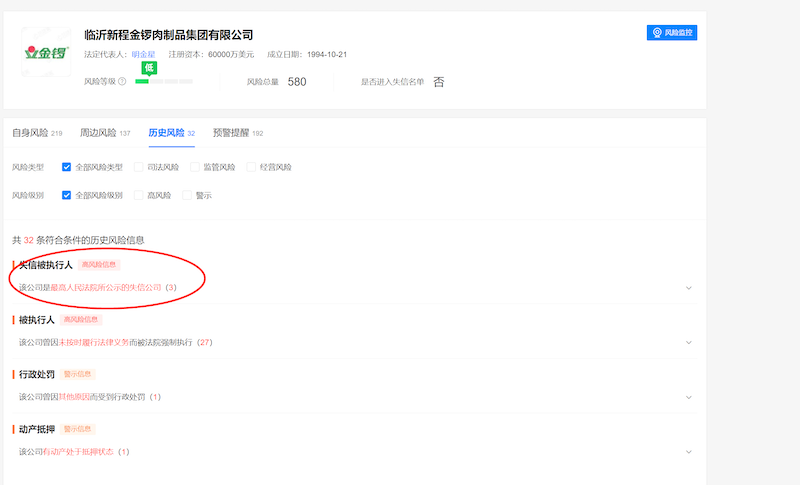Click 高风险信息 tag beside 被执行人
Viewport: 800px width, 485px height.
coord(81,320)
